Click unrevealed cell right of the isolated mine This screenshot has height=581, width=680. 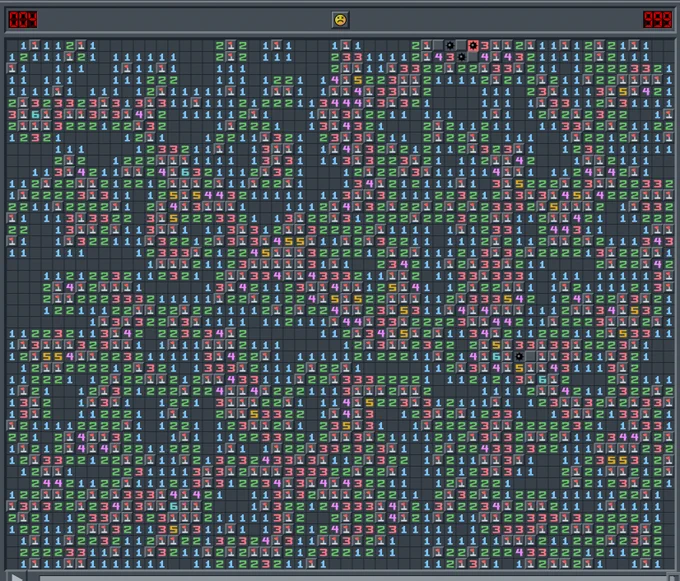click(530, 356)
